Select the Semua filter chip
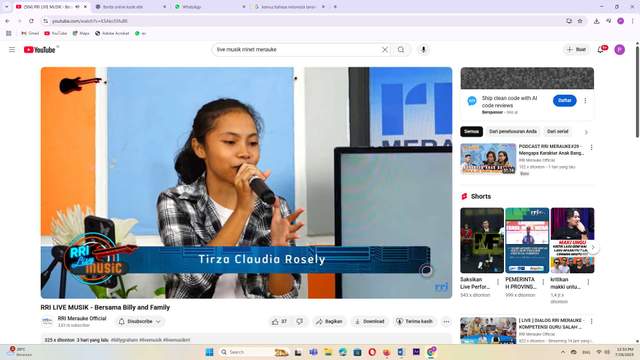Screen dimensions: 640x360 click(471, 131)
